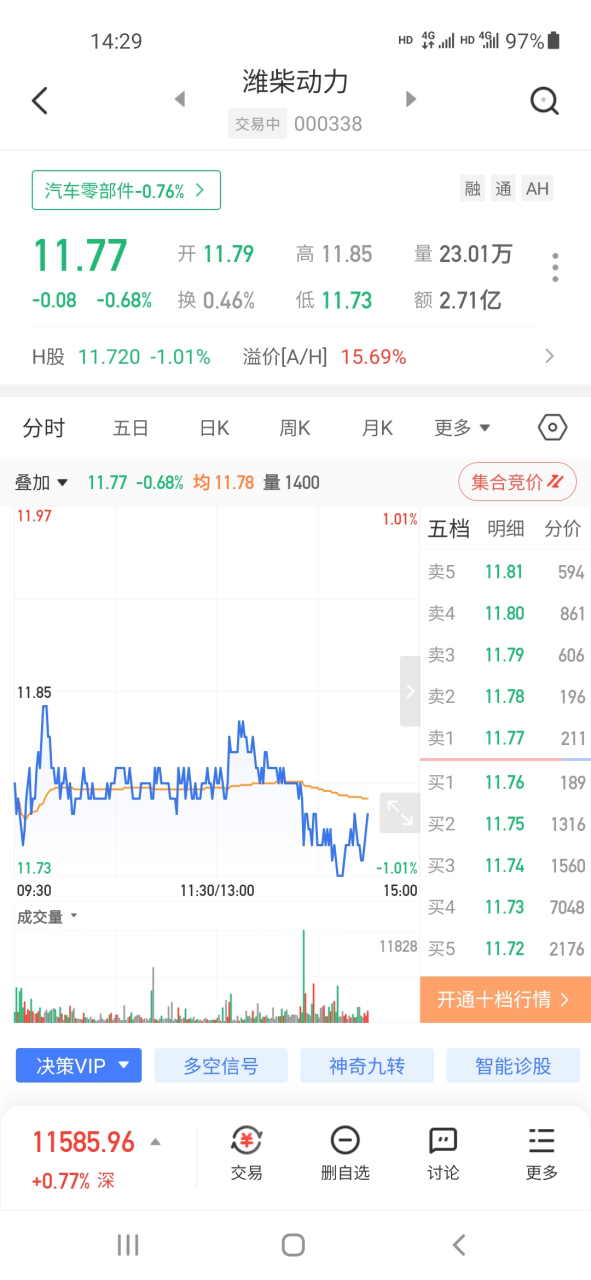Viewport: 591px width, 1280px height.
Task: Select the 月K chart tab
Action: click(377, 428)
